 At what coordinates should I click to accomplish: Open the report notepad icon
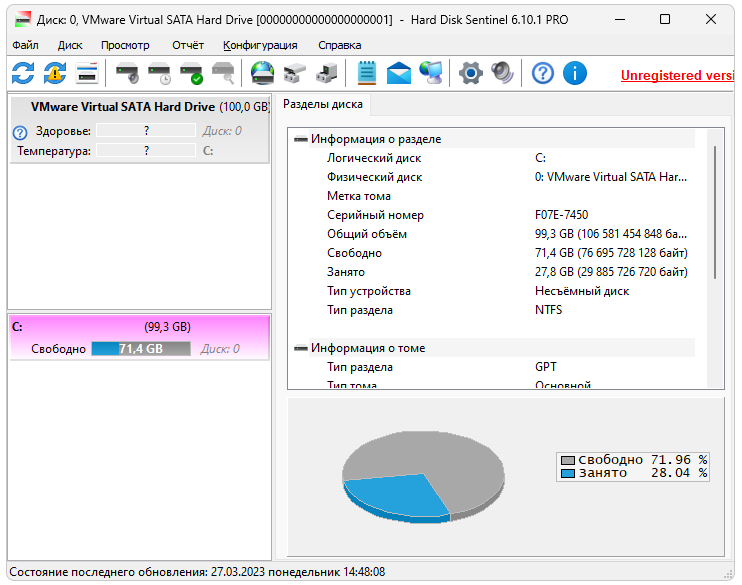[367, 73]
